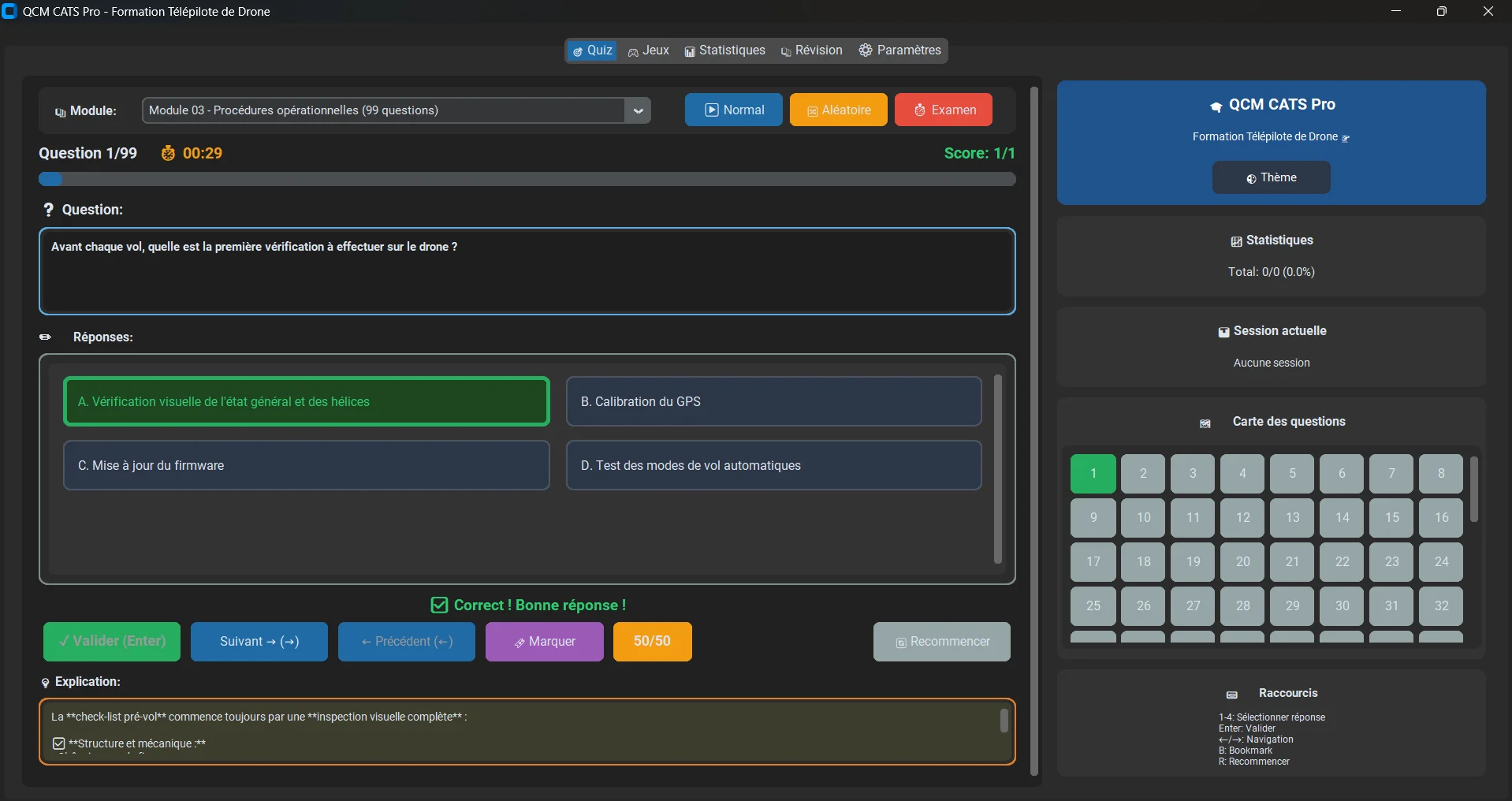
Task: Open the Révision tab
Action: click(x=811, y=50)
